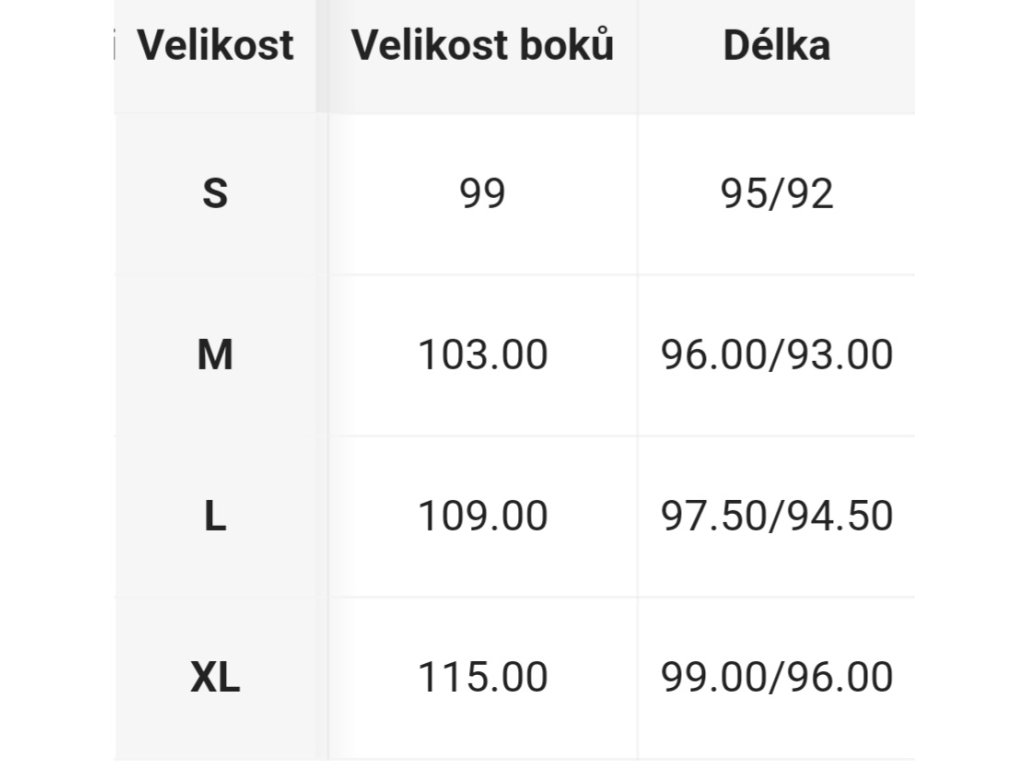Click the hip size value 99

pos(483,193)
